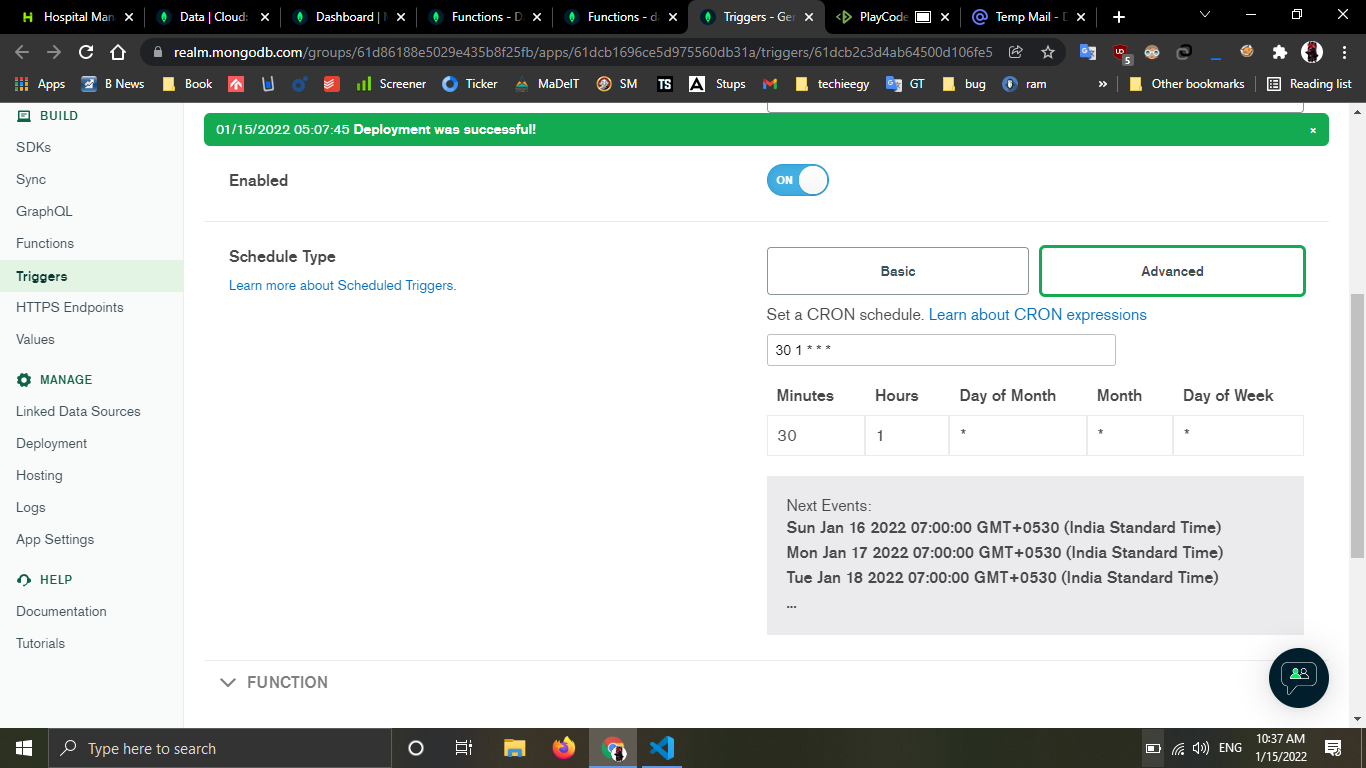Turn off the Enabled toggle
The height and width of the screenshot is (768, 1366).
(797, 180)
